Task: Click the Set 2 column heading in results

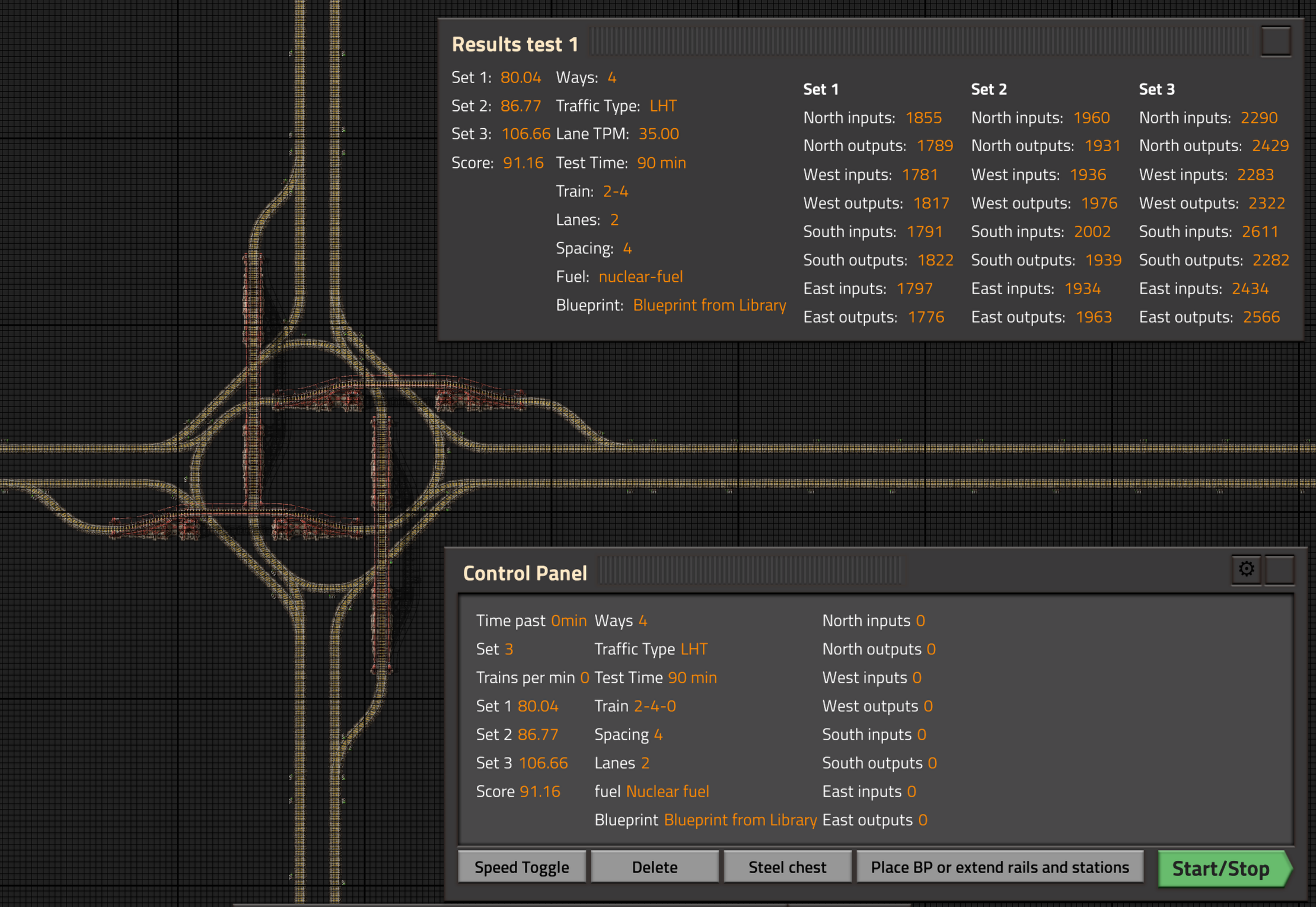Action: pyautogui.click(x=988, y=89)
